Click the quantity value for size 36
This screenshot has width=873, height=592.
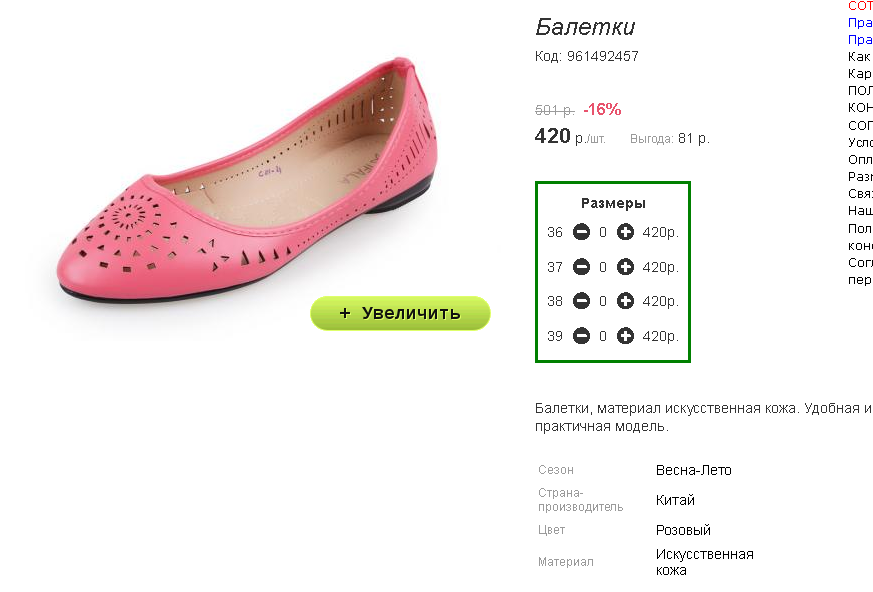603,233
